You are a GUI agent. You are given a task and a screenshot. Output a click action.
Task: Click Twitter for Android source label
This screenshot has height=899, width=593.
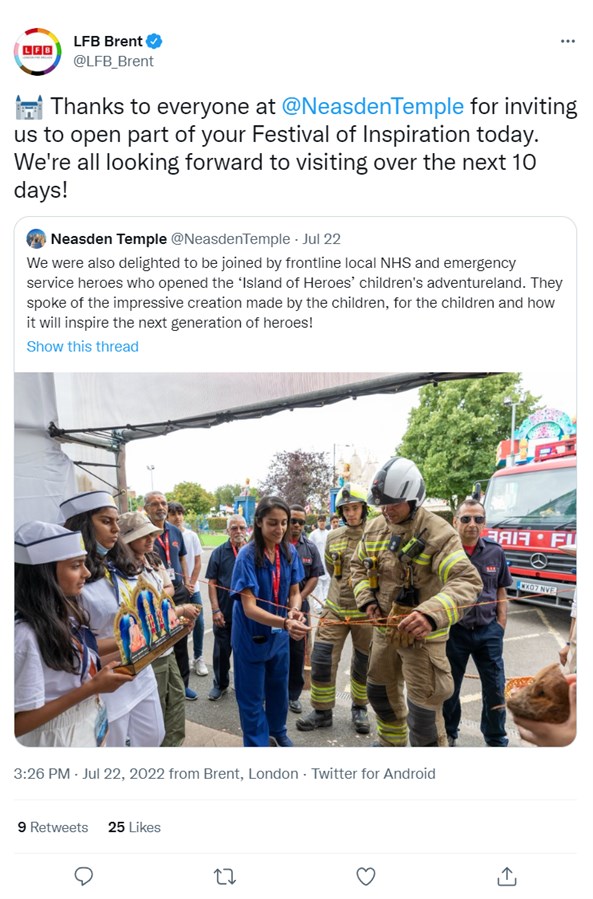point(373,774)
